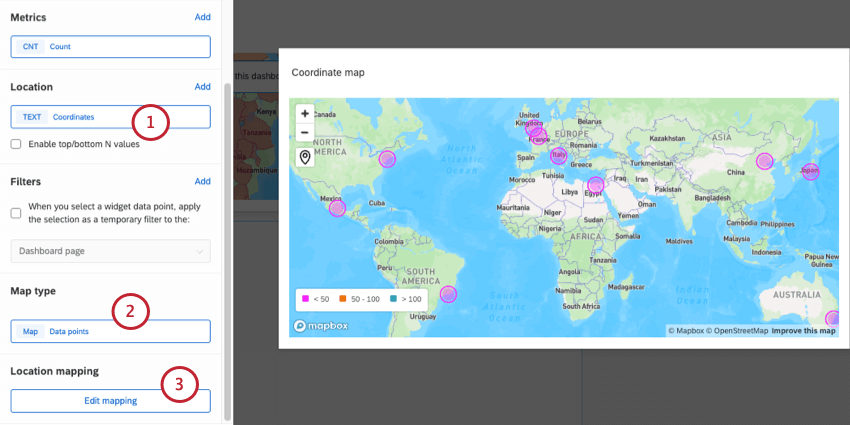
Task: Open the TEXT Coordinates location field
Action: [111, 117]
